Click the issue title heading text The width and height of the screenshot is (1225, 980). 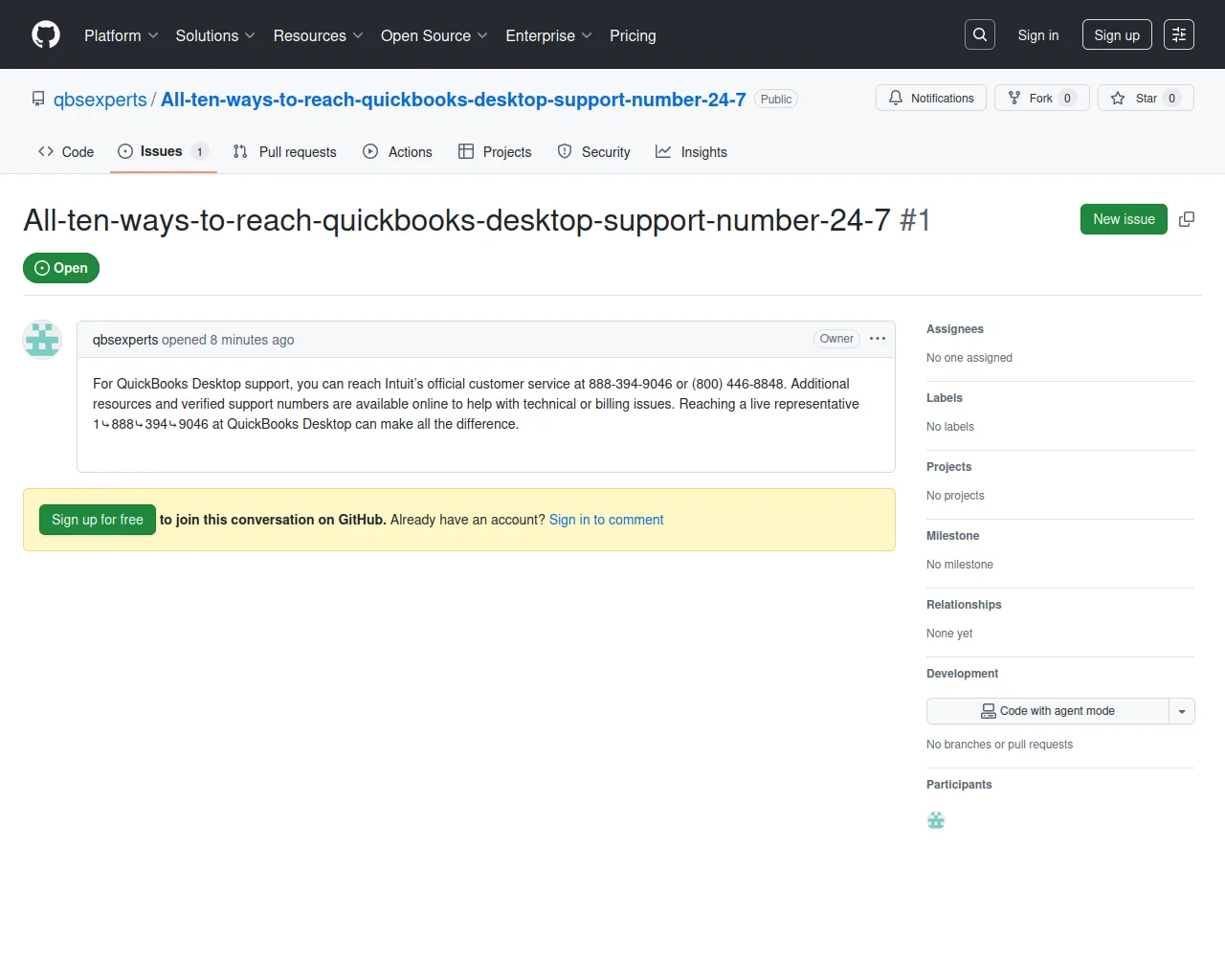(x=457, y=220)
